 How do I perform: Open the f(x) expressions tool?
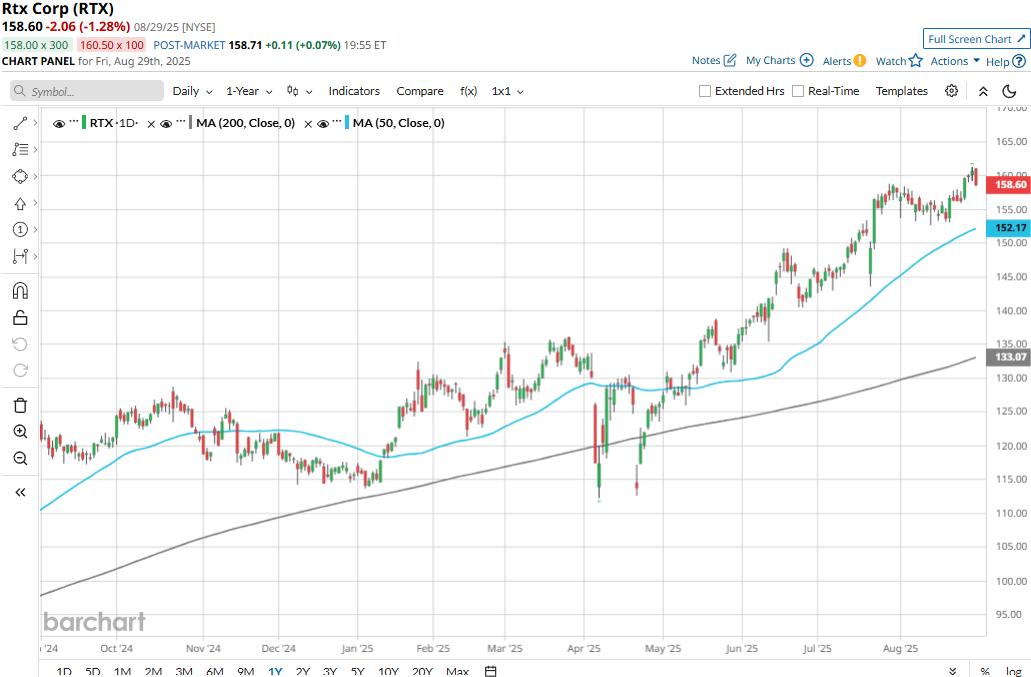[469, 91]
